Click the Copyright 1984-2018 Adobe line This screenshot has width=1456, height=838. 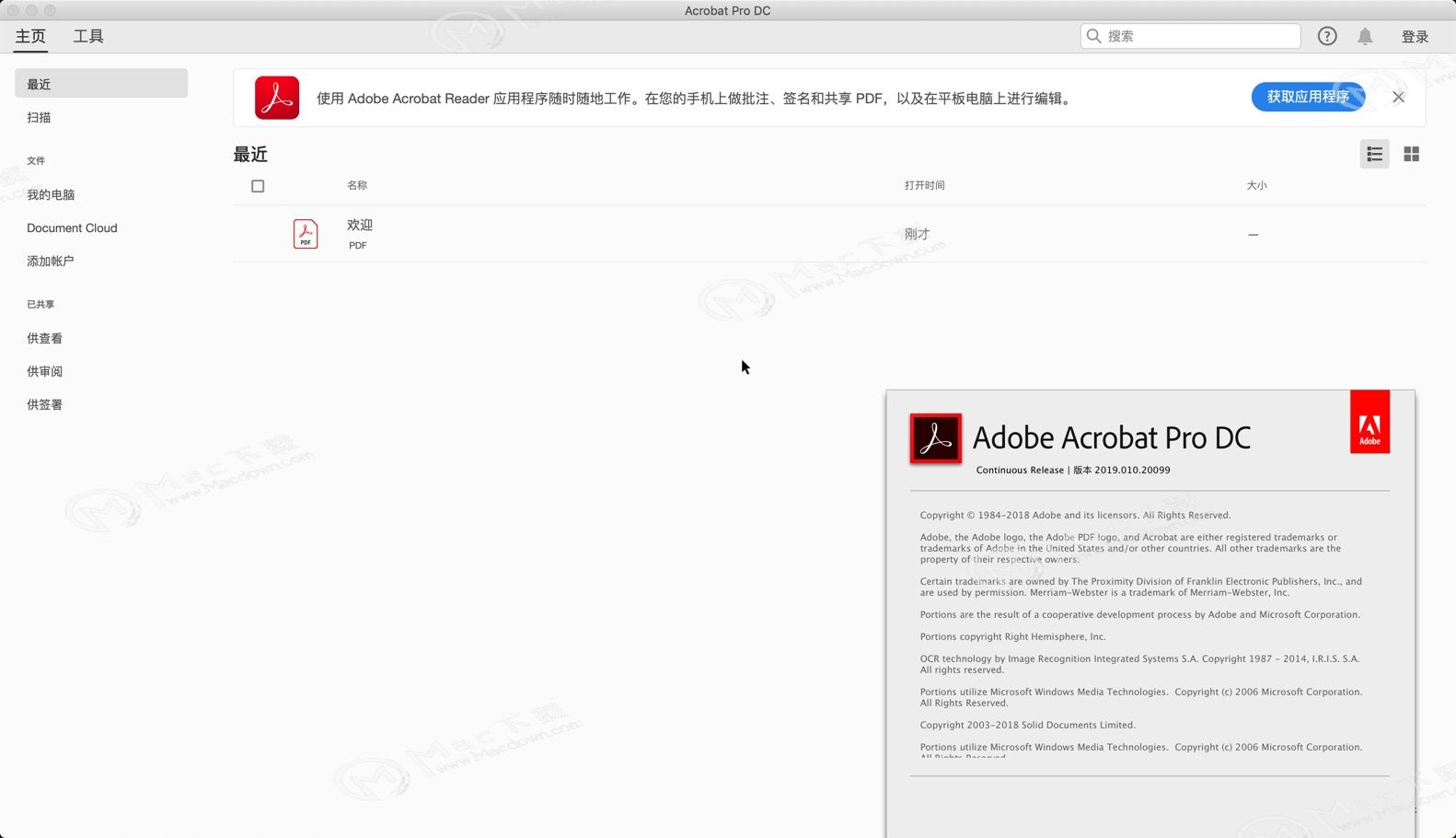click(1075, 515)
